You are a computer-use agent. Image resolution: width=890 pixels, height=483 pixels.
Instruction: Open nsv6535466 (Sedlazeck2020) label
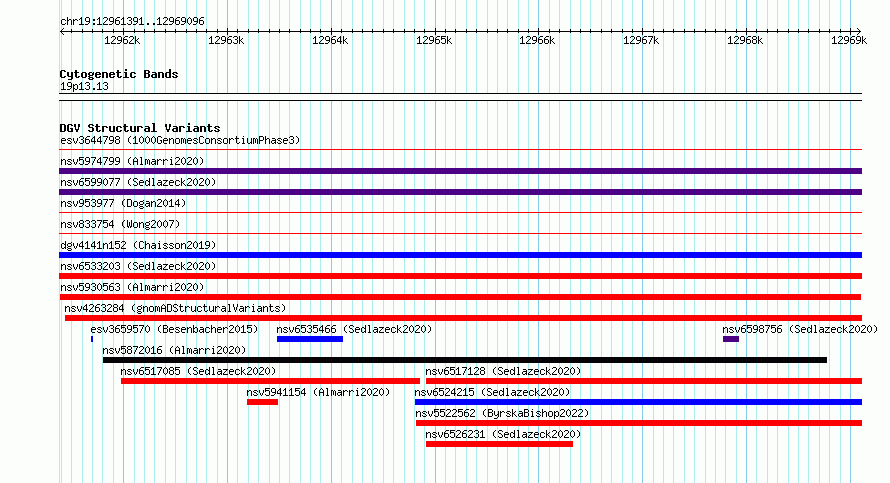(x=354, y=329)
